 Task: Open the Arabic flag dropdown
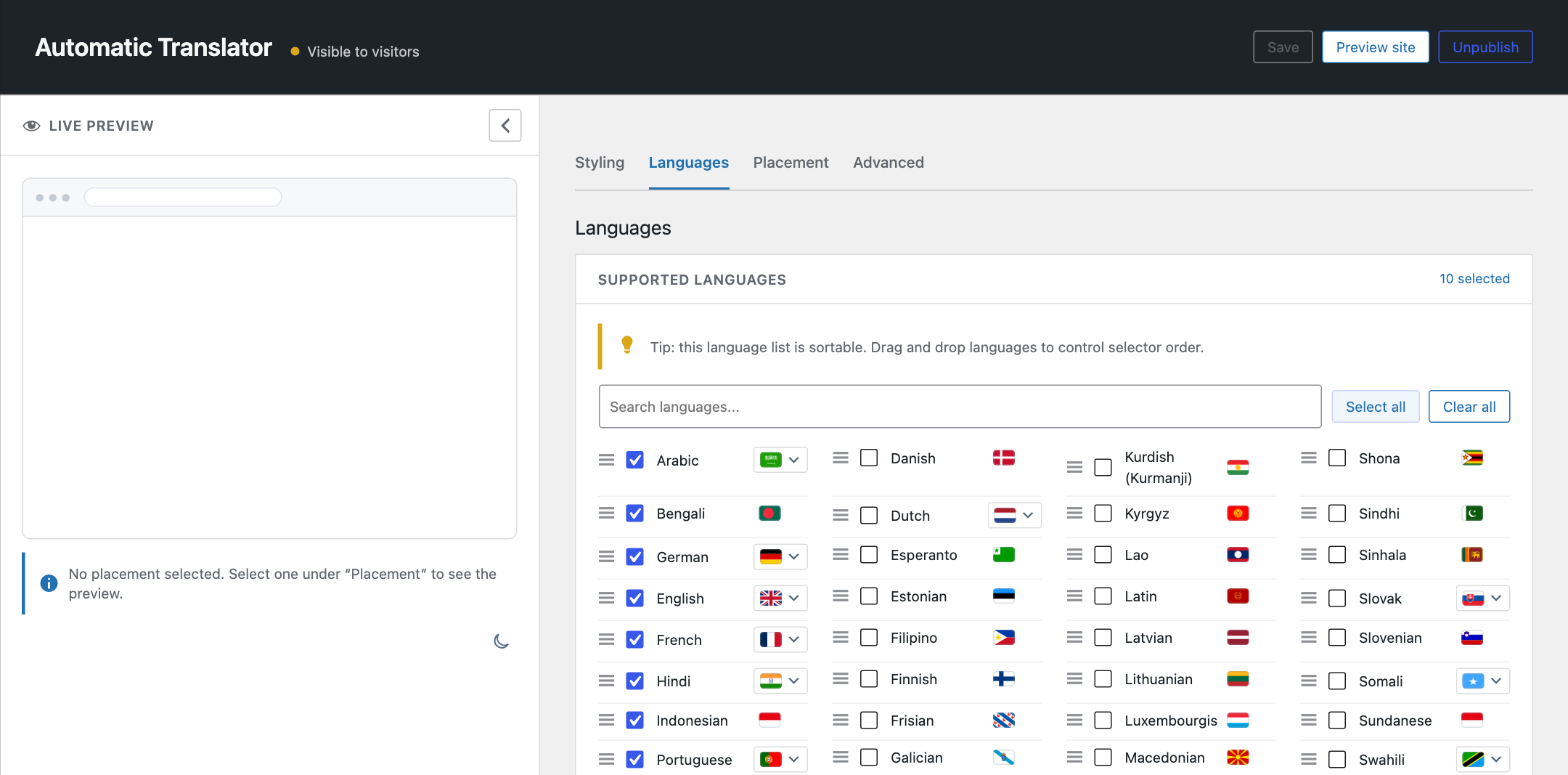[x=780, y=460]
